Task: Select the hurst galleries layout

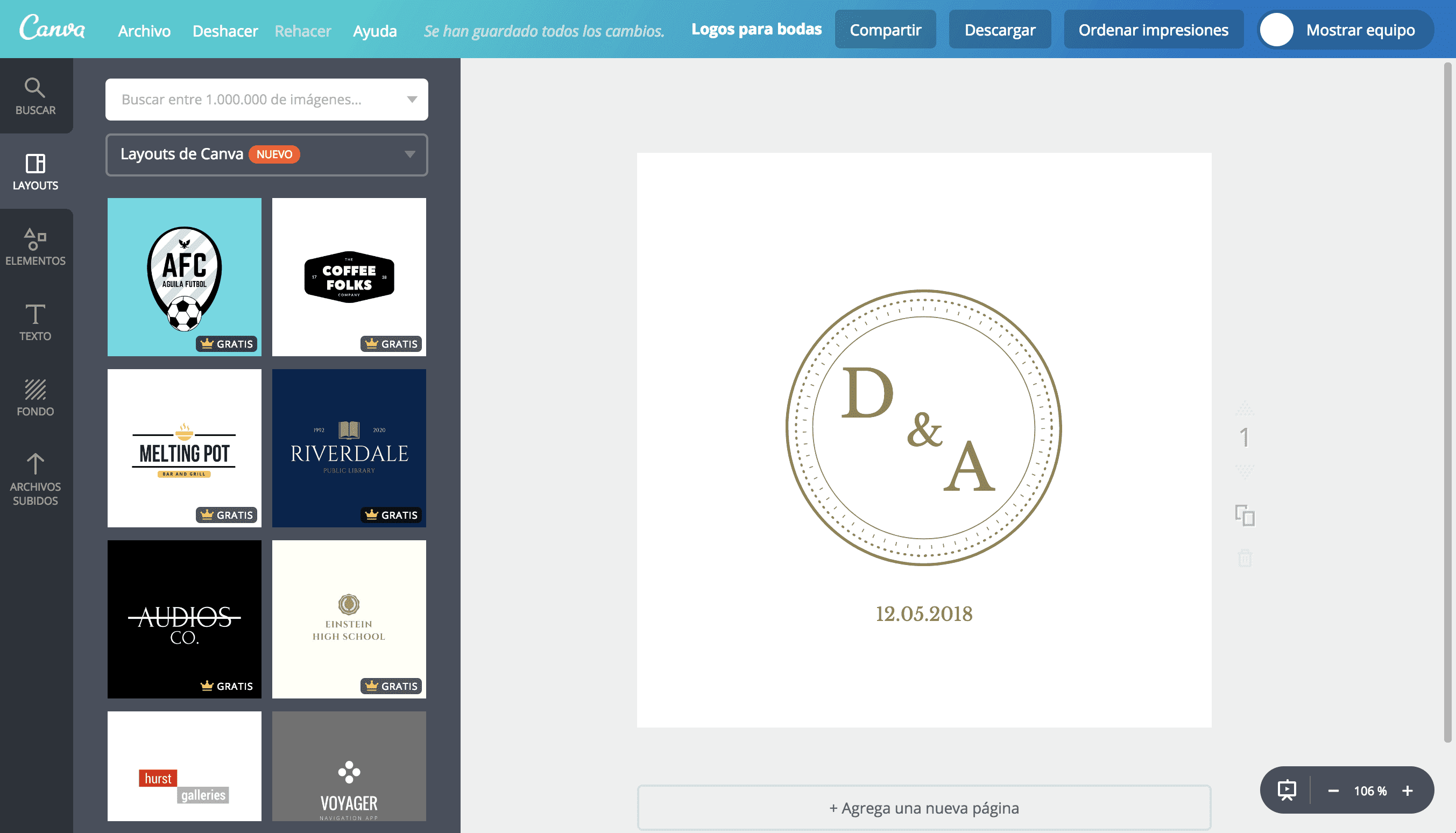Action: coord(184,766)
